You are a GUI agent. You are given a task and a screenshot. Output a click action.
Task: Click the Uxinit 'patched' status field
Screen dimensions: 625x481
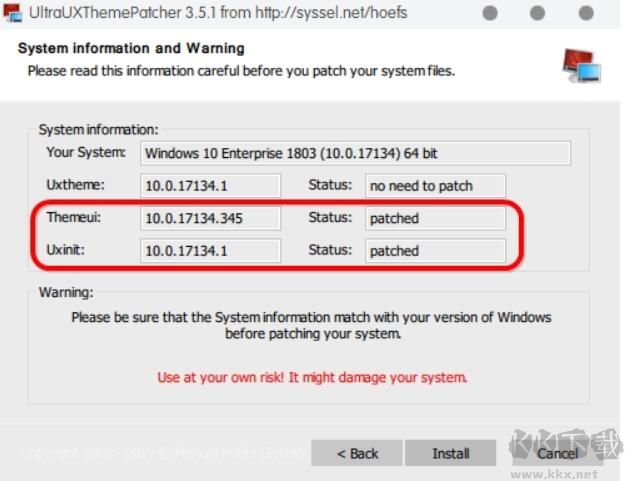(x=435, y=250)
